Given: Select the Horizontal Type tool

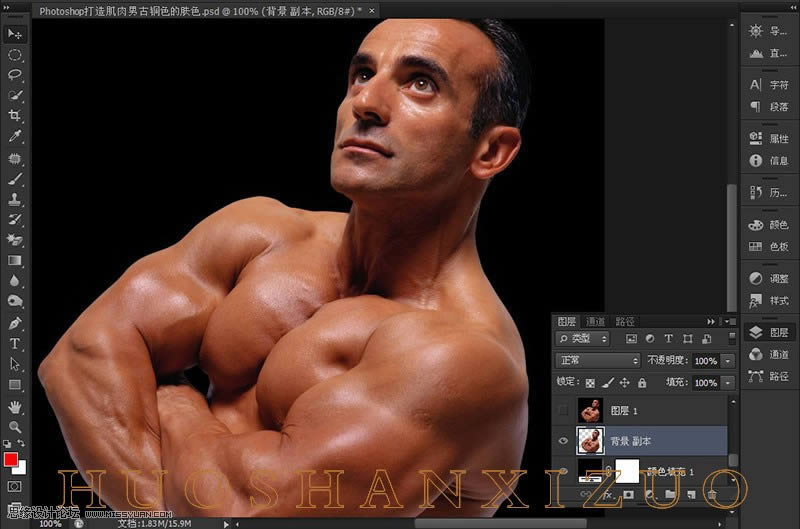Looking at the screenshot, I should (x=15, y=344).
